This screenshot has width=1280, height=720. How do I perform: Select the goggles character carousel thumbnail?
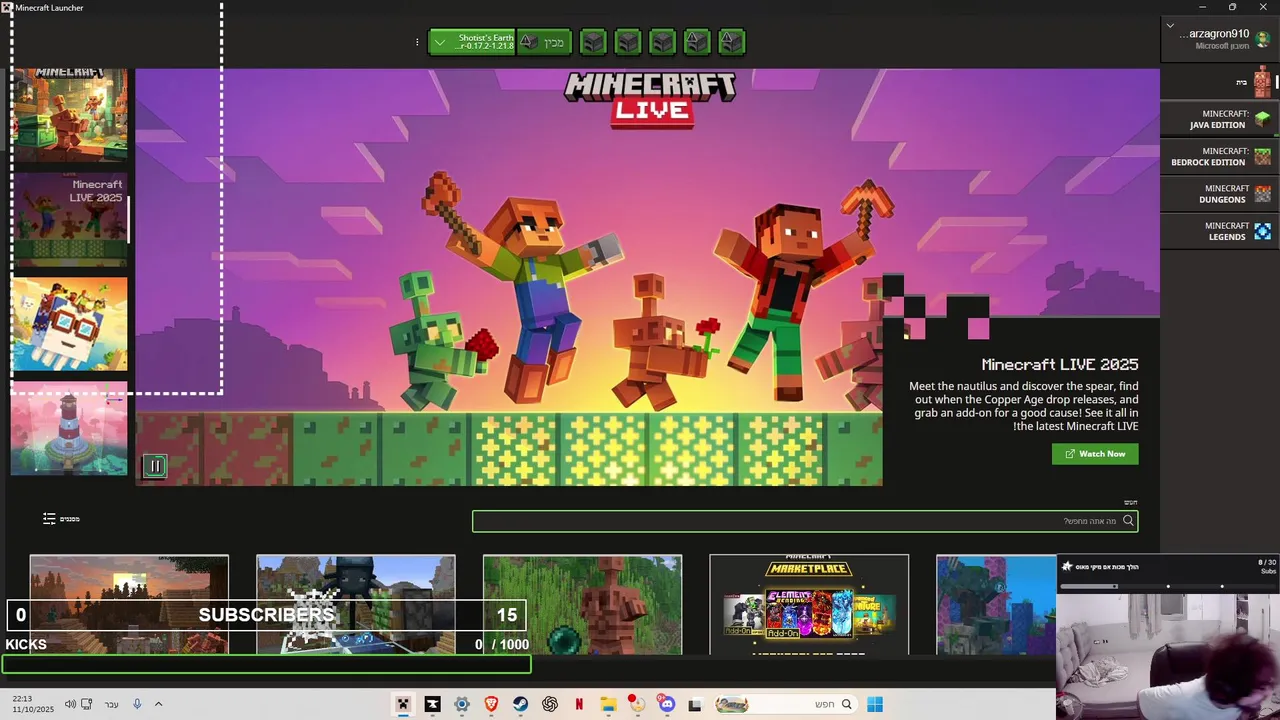[x=69, y=324]
